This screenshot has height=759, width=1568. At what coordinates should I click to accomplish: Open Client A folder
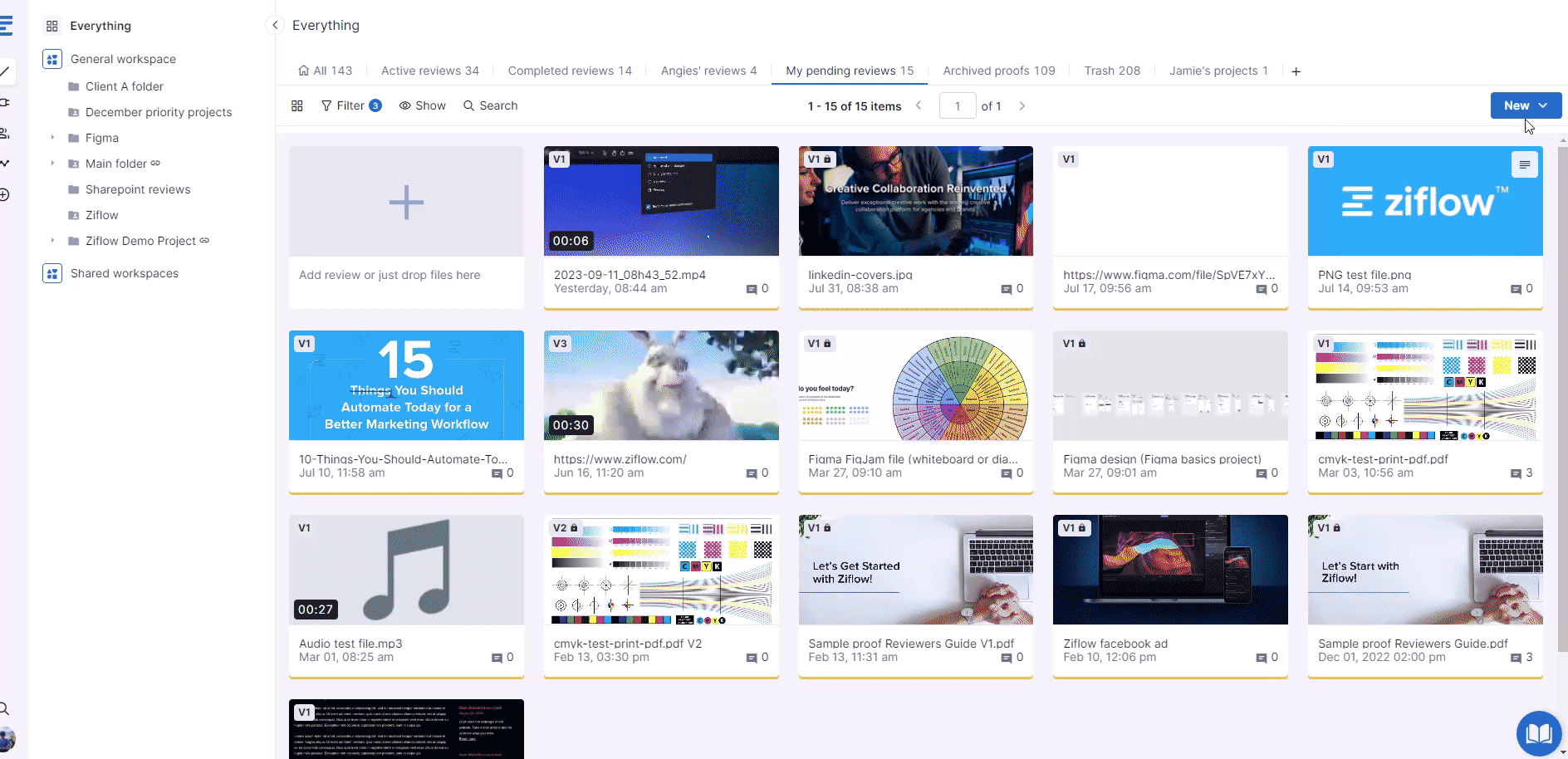[125, 86]
